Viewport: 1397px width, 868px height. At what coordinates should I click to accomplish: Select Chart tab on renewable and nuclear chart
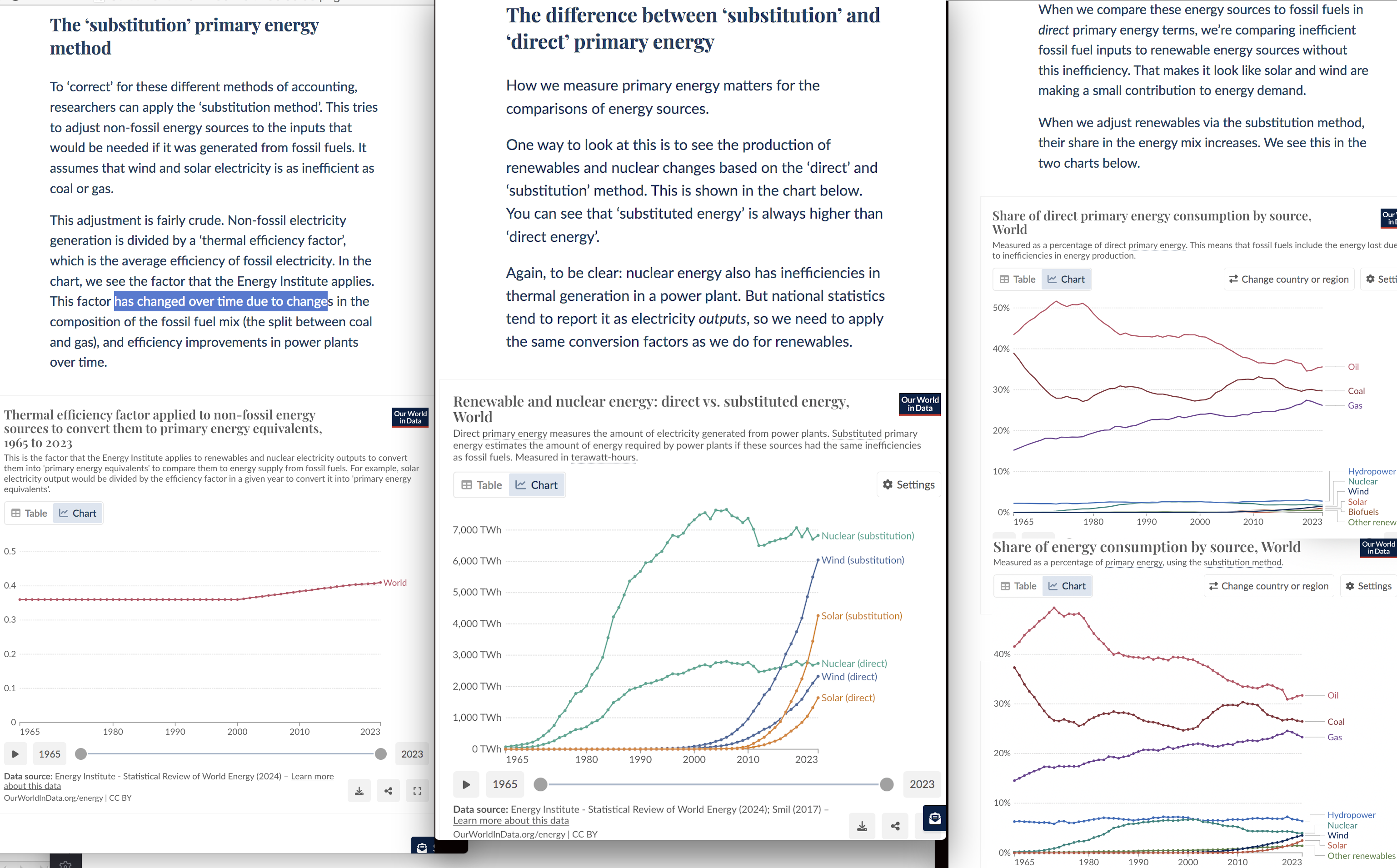(537, 485)
